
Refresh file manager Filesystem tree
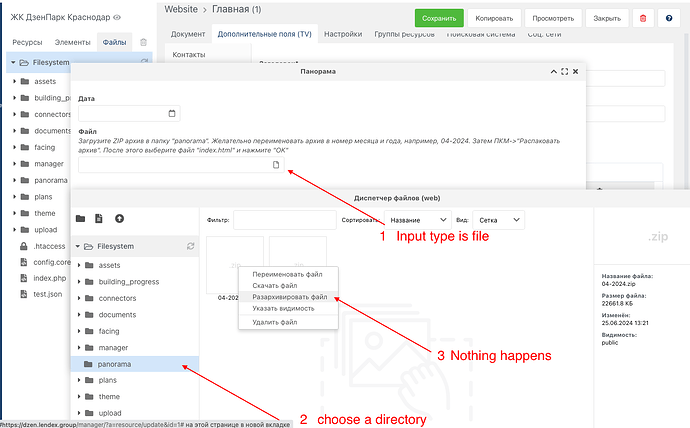point(191,246)
